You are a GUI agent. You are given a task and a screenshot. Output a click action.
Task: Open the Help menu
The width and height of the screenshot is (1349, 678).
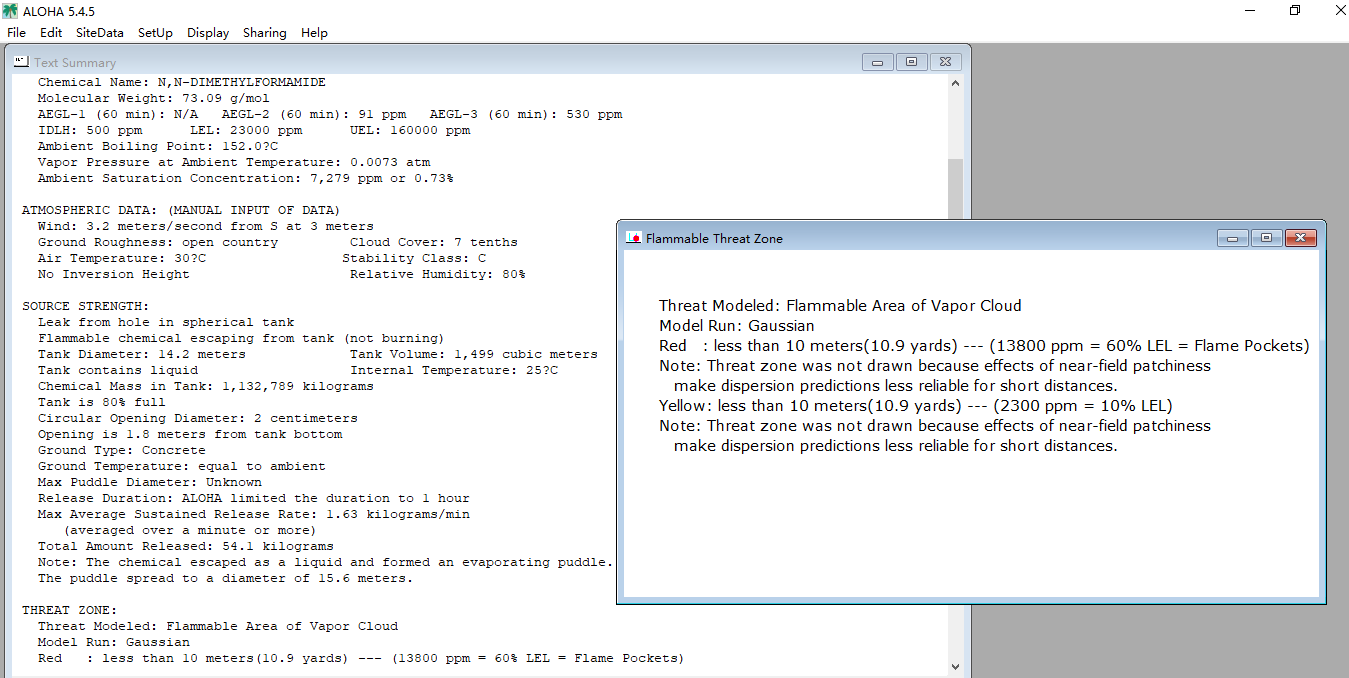tap(314, 33)
